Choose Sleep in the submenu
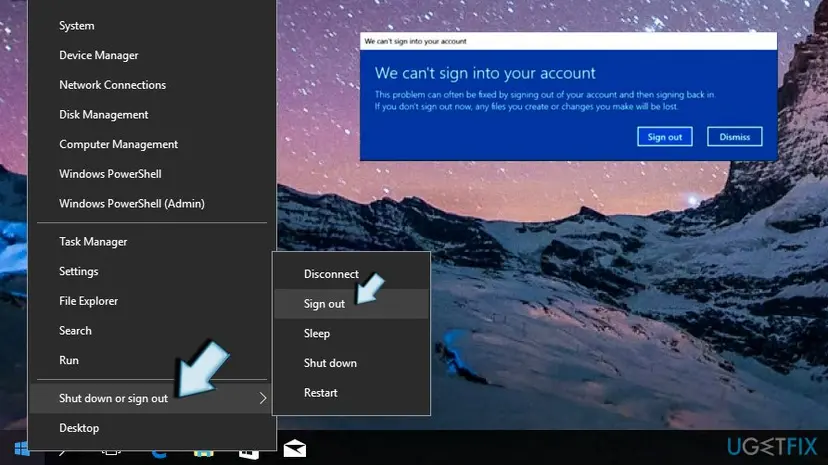Image resolution: width=828 pixels, height=465 pixels. (351, 333)
